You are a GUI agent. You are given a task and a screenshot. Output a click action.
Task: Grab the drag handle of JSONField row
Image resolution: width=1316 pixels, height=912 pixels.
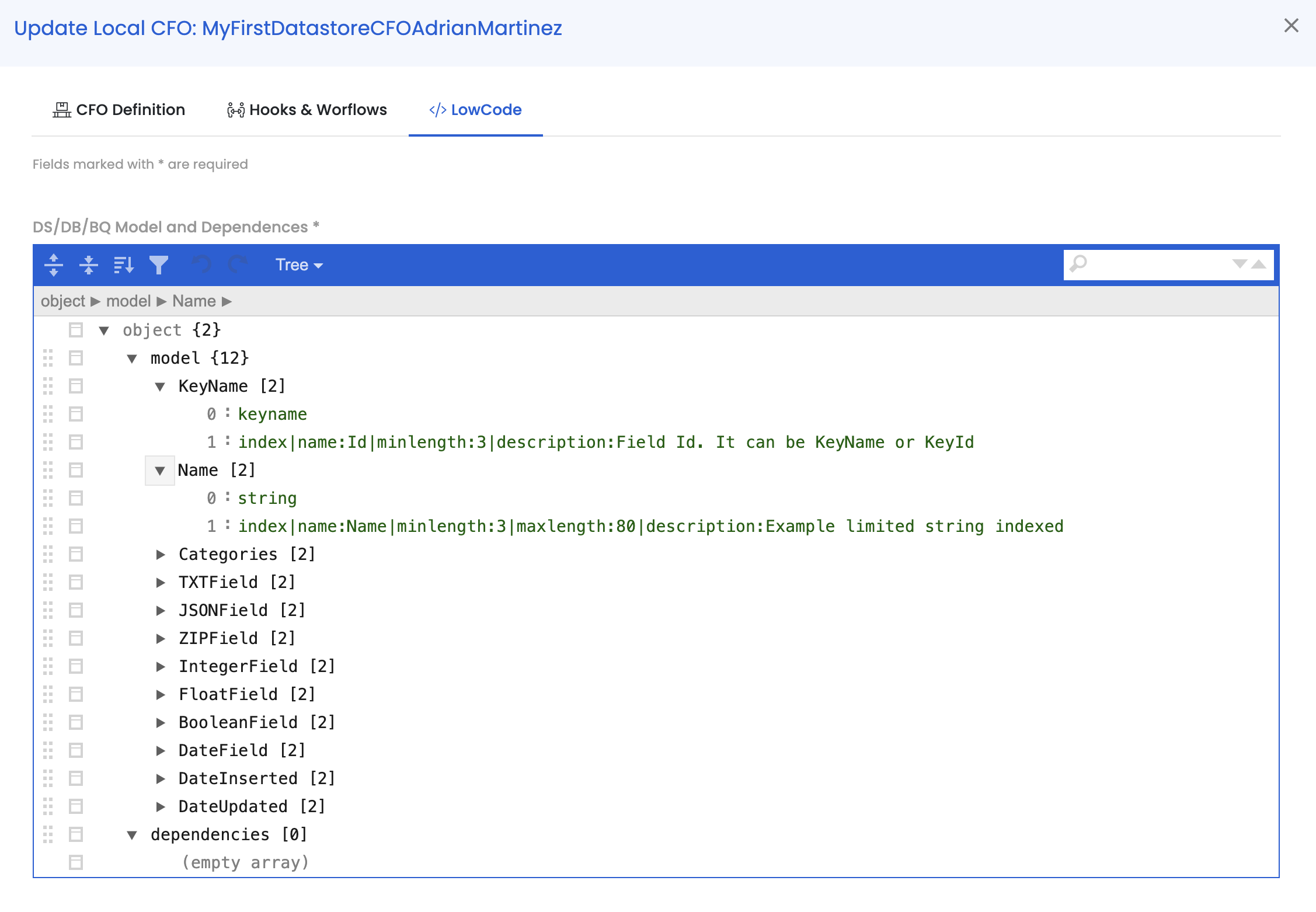click(x=48, y=610)
